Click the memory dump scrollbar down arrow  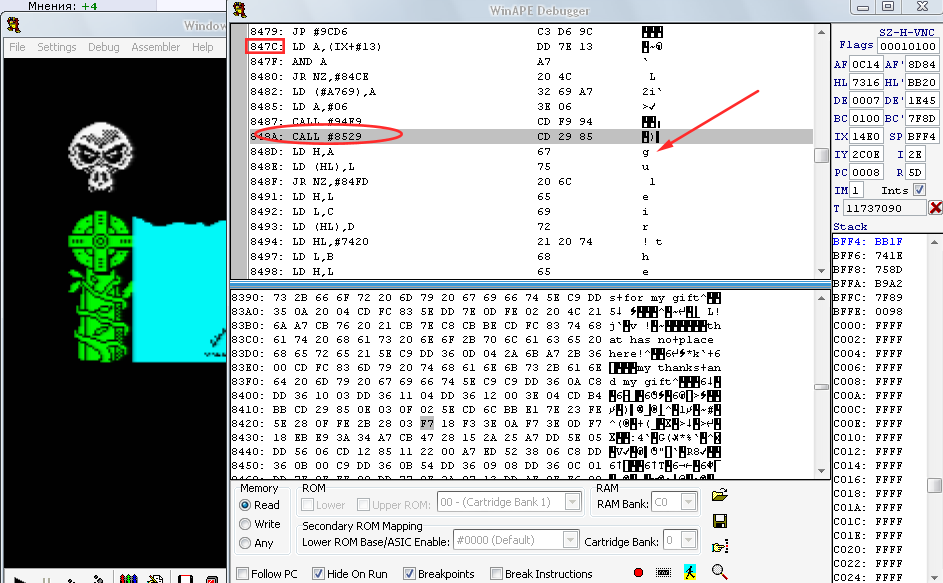[822, 471]
